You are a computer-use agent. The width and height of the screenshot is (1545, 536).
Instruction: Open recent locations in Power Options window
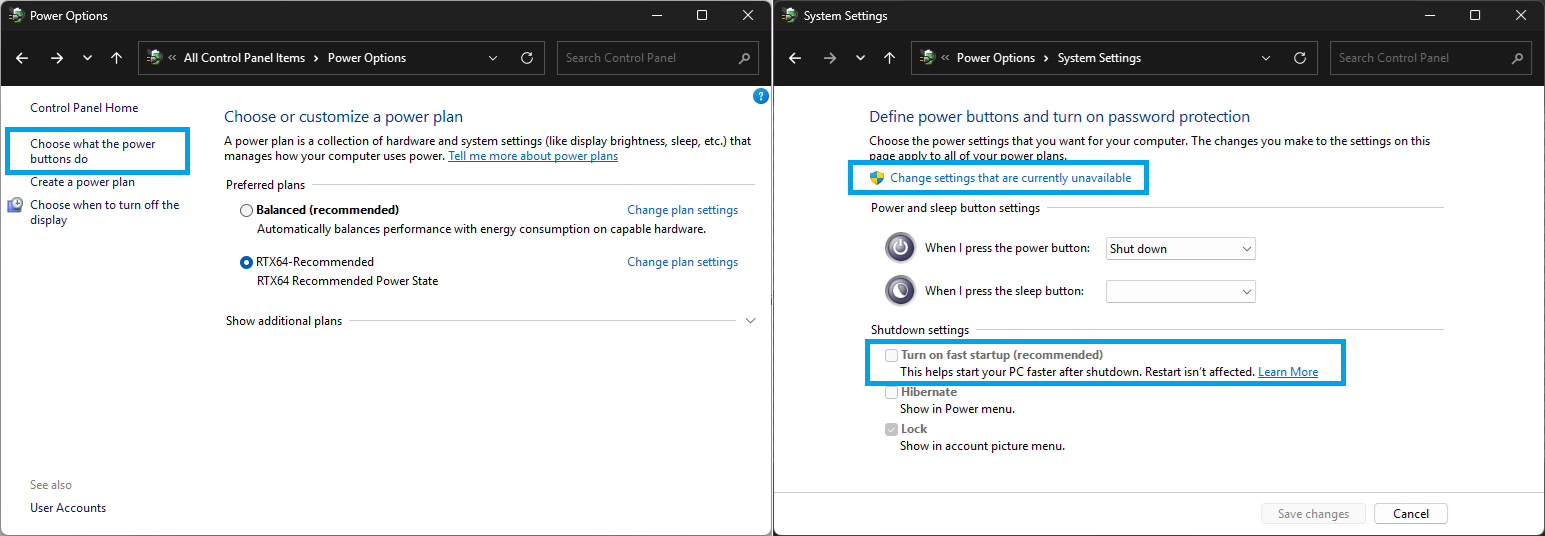(87, 58)
